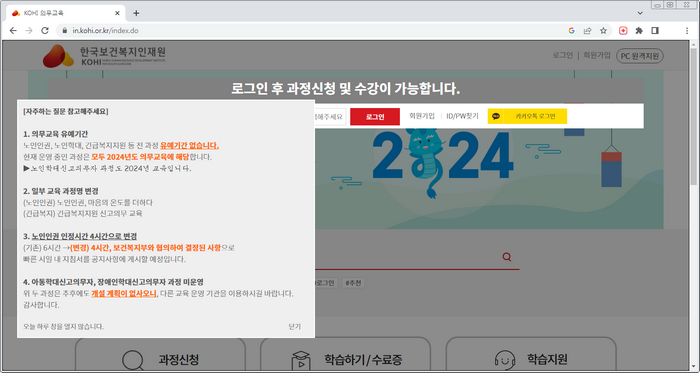Click the 과정신청 magnifier icon
This screenshot has height=373, width=700.
point(133,361)
